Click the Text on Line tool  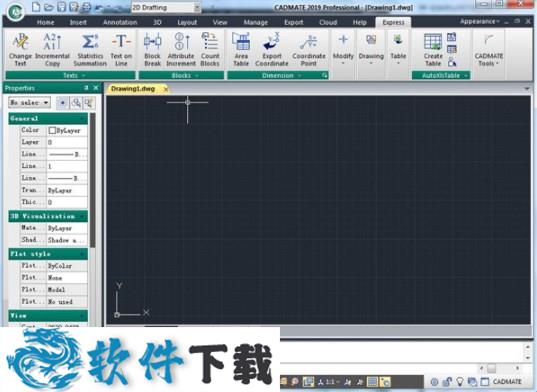[121, 50]
